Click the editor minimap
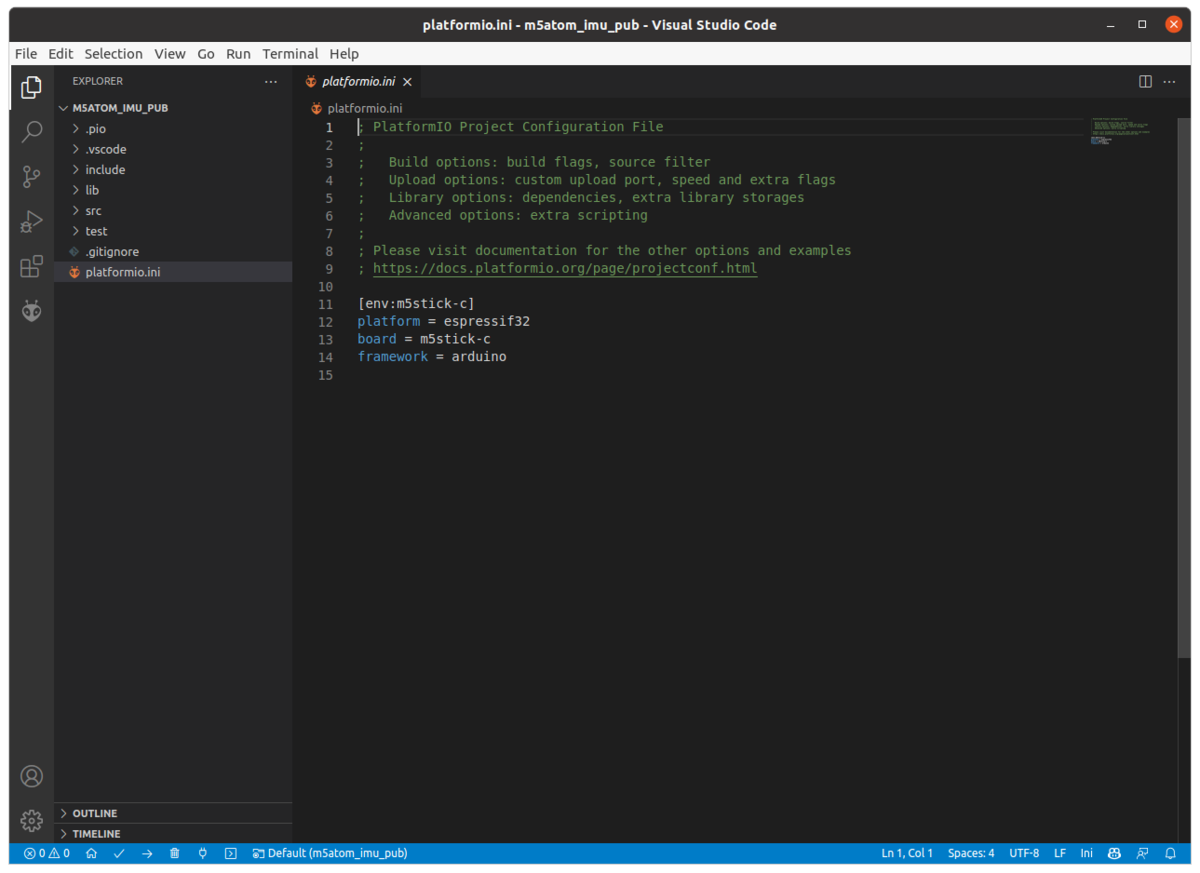The width and height of the screenshot is (1200, 873). [1121, 132]
